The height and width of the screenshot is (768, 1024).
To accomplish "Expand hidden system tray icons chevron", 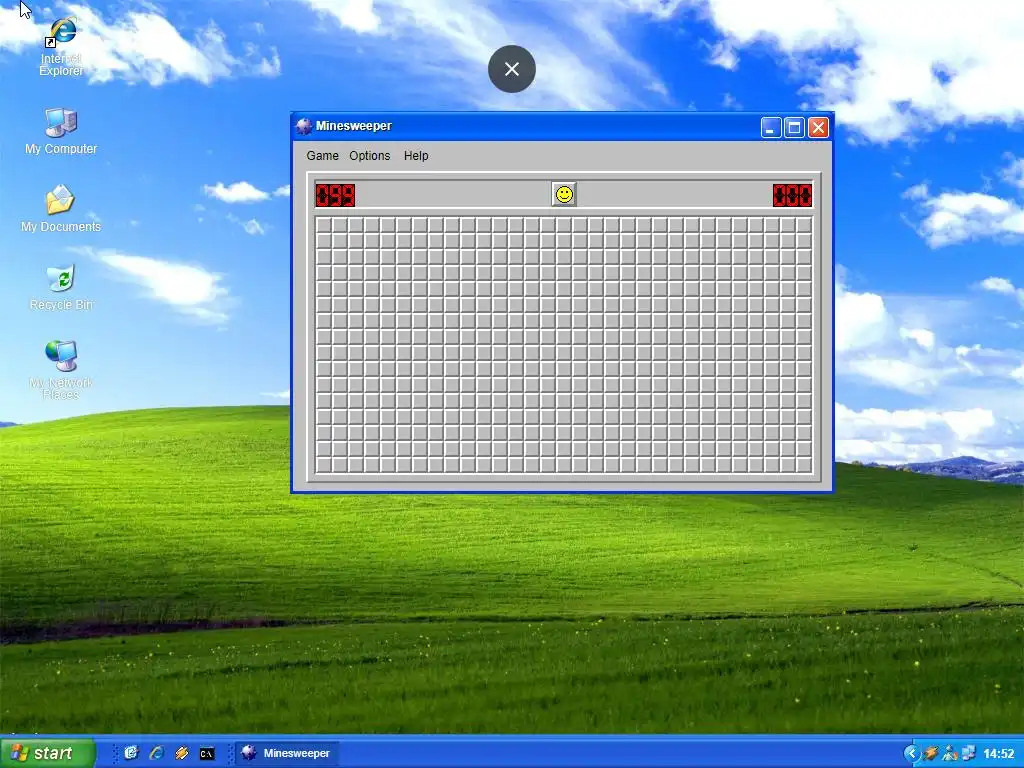I will 911,753.
